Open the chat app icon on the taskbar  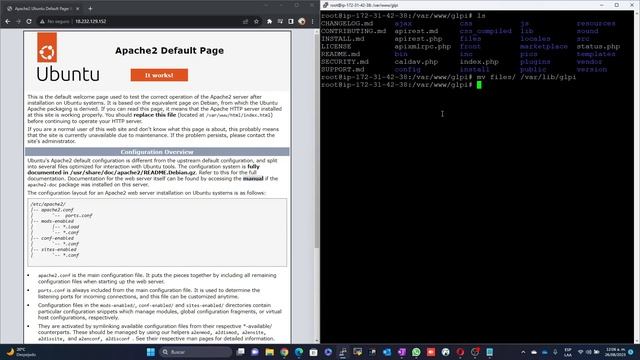pyautogui.click(x=255, y=352)
